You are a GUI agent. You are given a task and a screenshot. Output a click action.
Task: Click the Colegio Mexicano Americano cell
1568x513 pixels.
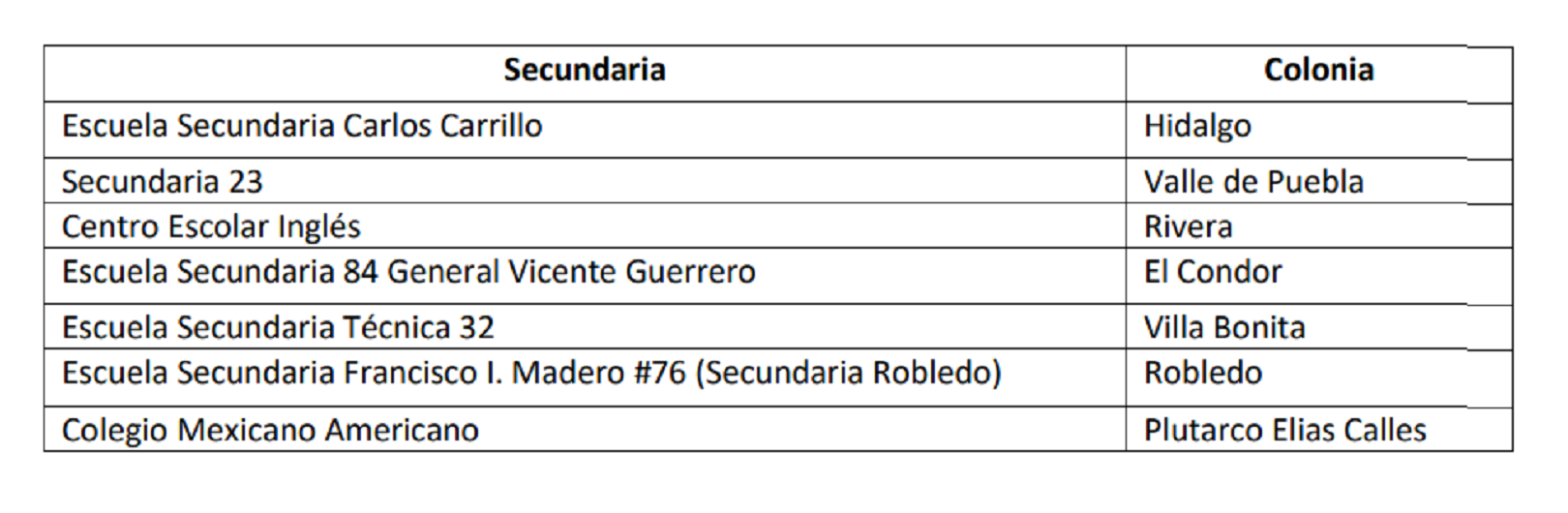pyautogui.click(x=270, y=430)
